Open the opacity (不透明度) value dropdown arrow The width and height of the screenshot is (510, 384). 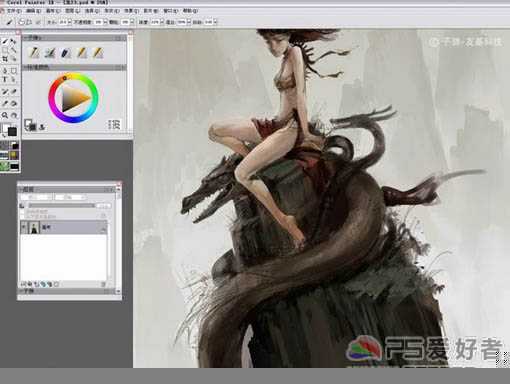click(105, 22)
